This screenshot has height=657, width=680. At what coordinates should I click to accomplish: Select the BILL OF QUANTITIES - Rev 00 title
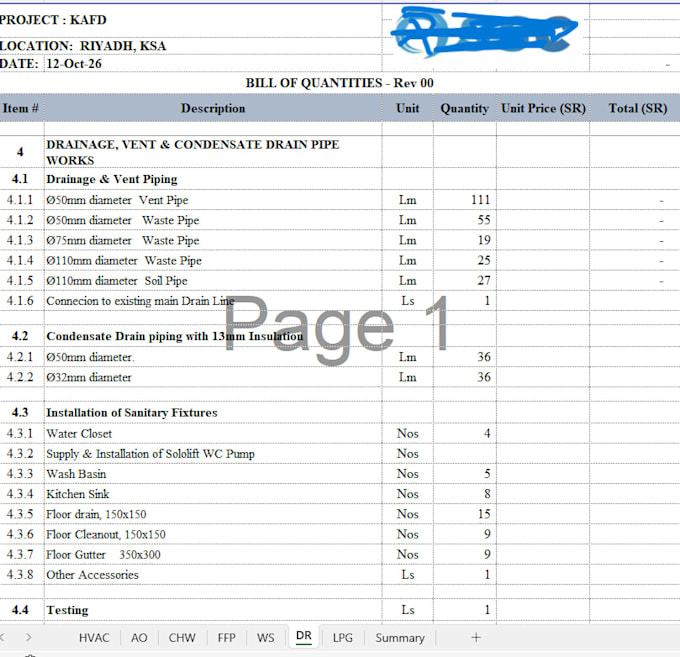pos(340,83)
